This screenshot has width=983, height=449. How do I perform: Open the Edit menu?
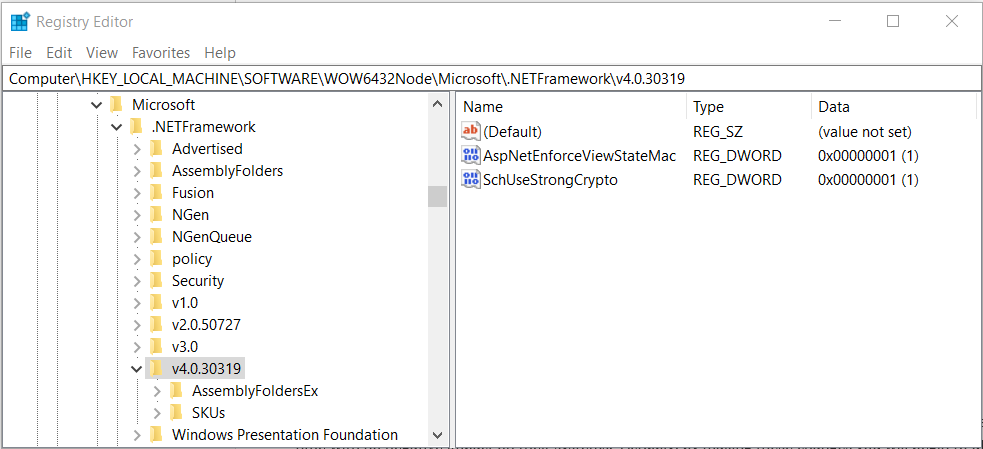click(x=59, y=52)
